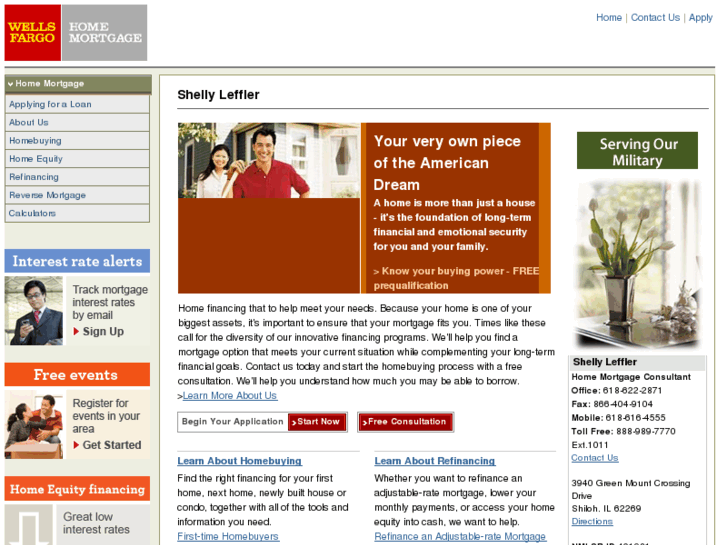727x545 pixels.
Task: Click the Apply link at top right
Action: point(701,18)
